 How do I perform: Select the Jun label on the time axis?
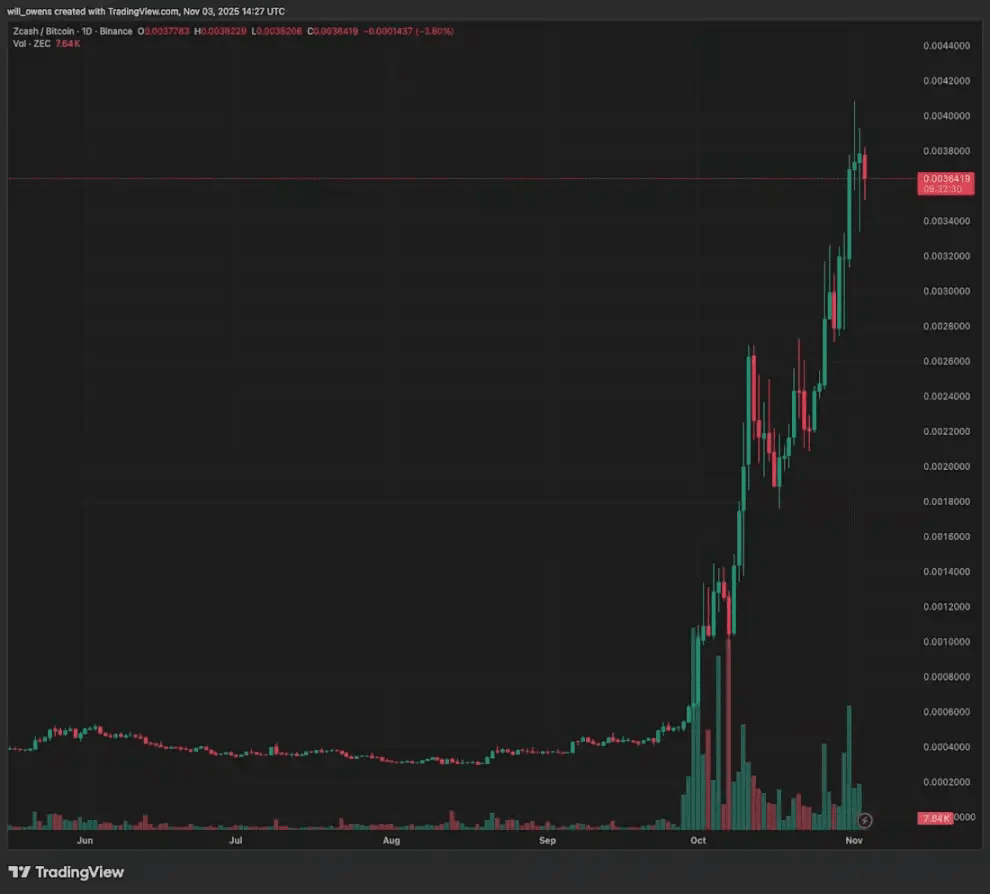(85, 840)
